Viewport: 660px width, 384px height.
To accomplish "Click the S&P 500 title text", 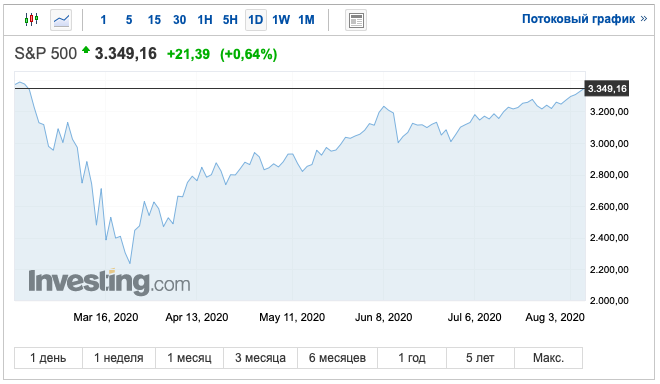I will coord(45,54).
